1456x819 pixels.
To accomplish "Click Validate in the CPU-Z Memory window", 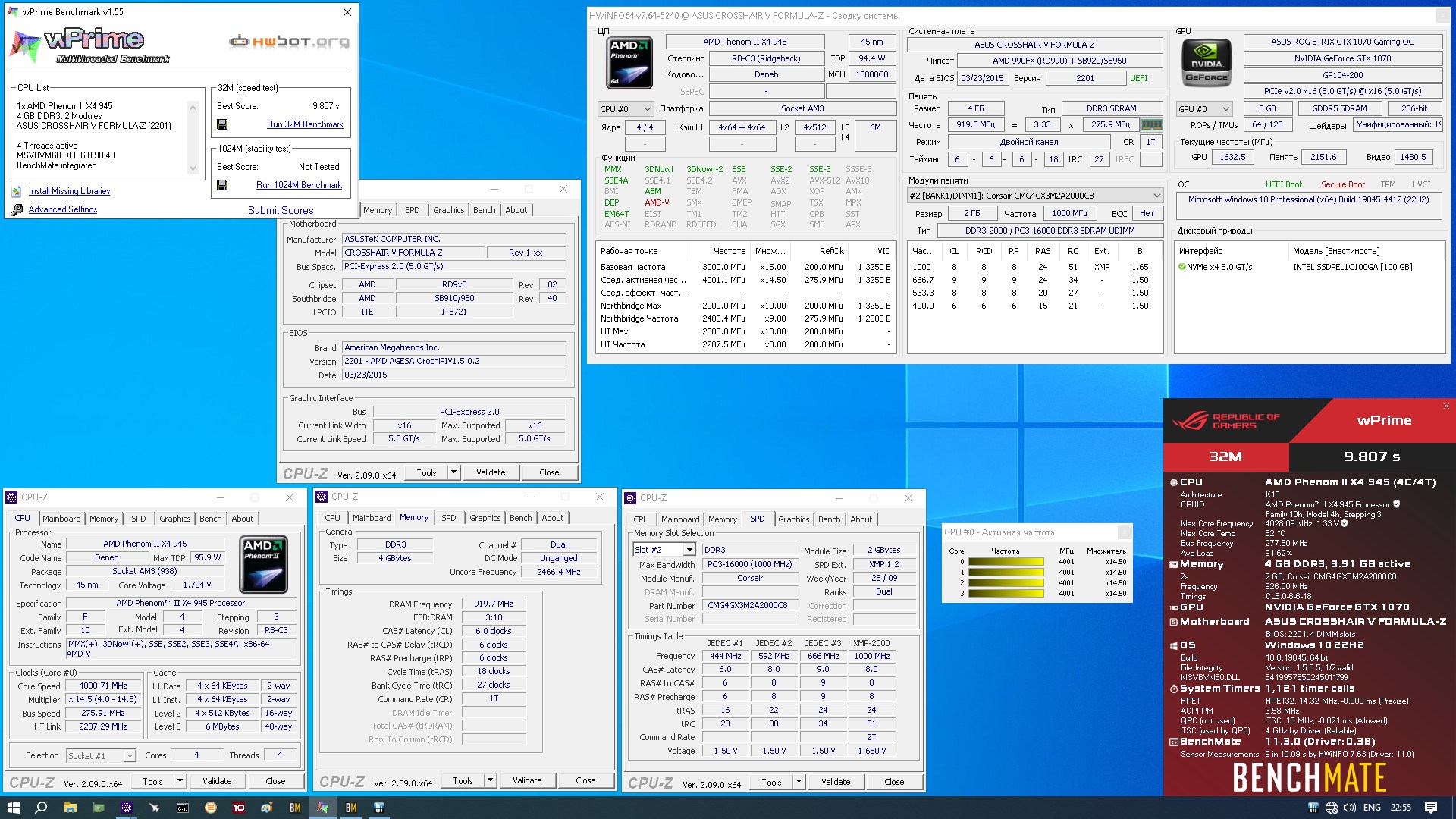I will [527, 781].
